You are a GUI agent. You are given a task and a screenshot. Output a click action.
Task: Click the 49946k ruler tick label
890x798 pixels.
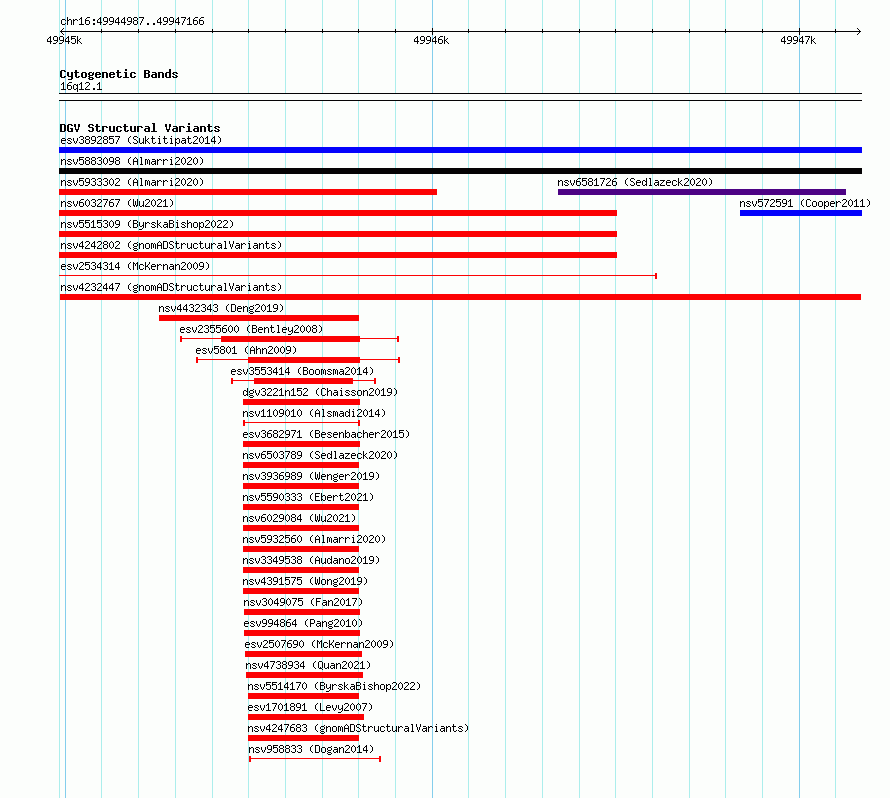tap(431, 40)
